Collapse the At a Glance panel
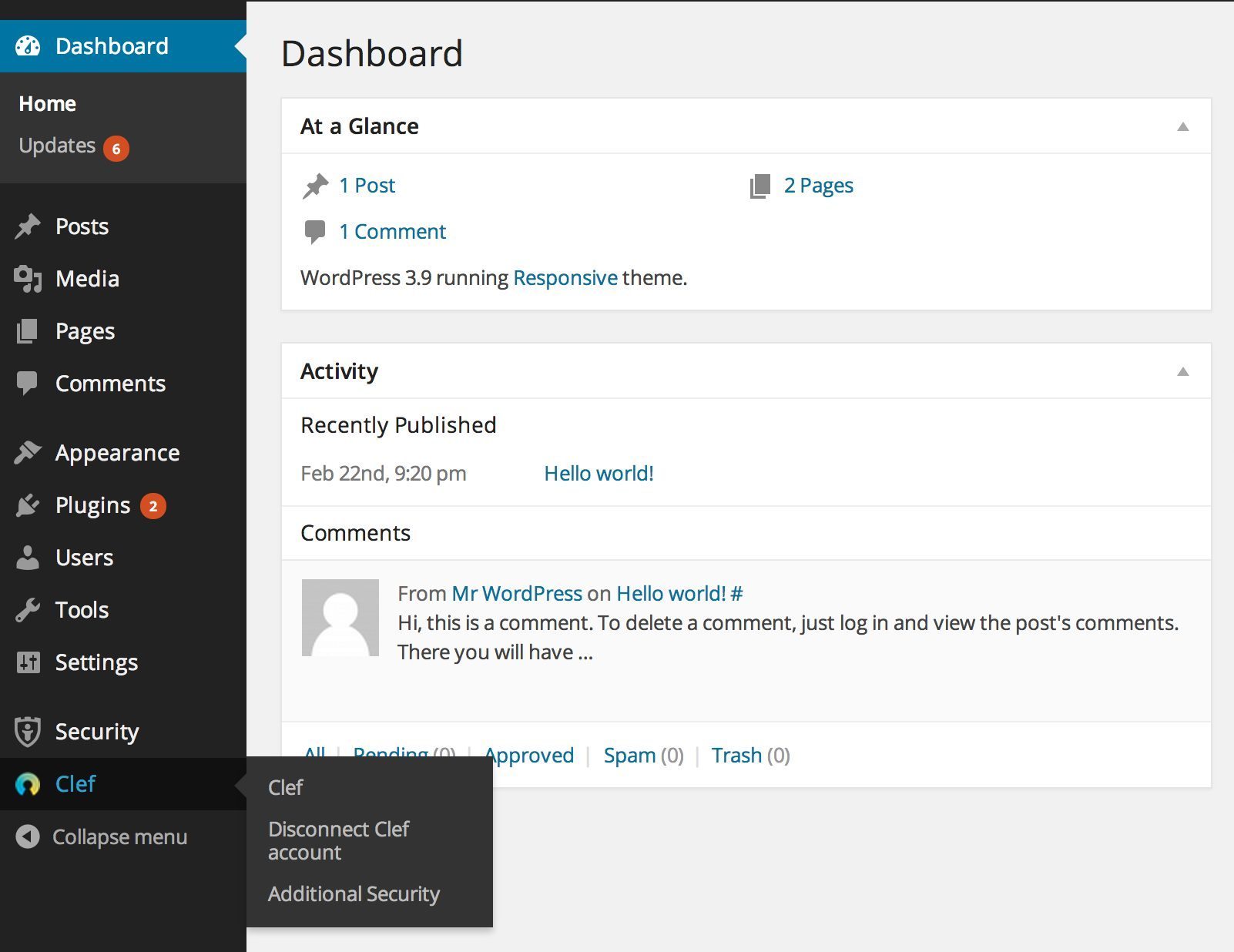Viewport: 1234px width, 952px height. point(1183,126)
